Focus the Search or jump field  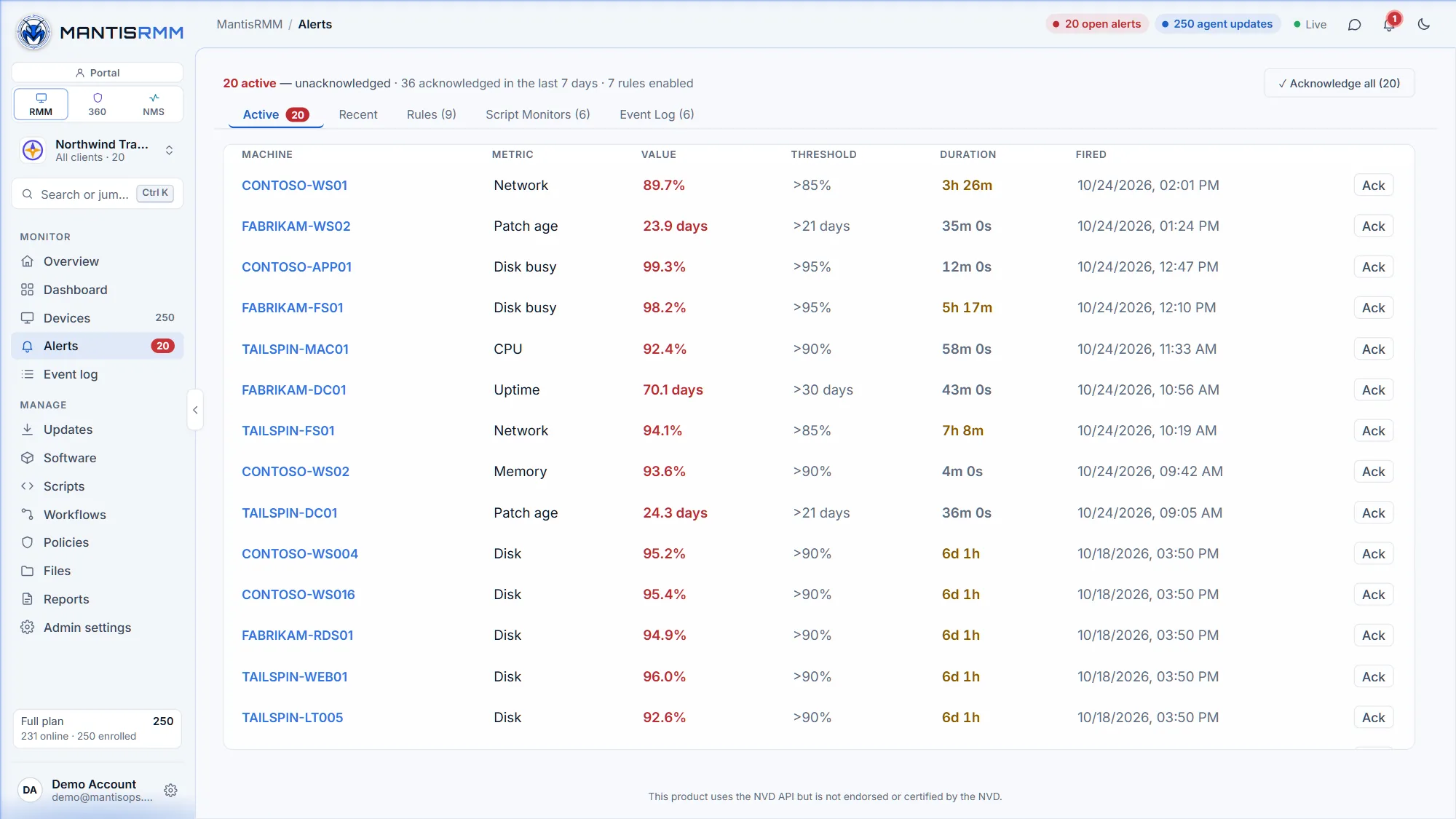(98, 194)
